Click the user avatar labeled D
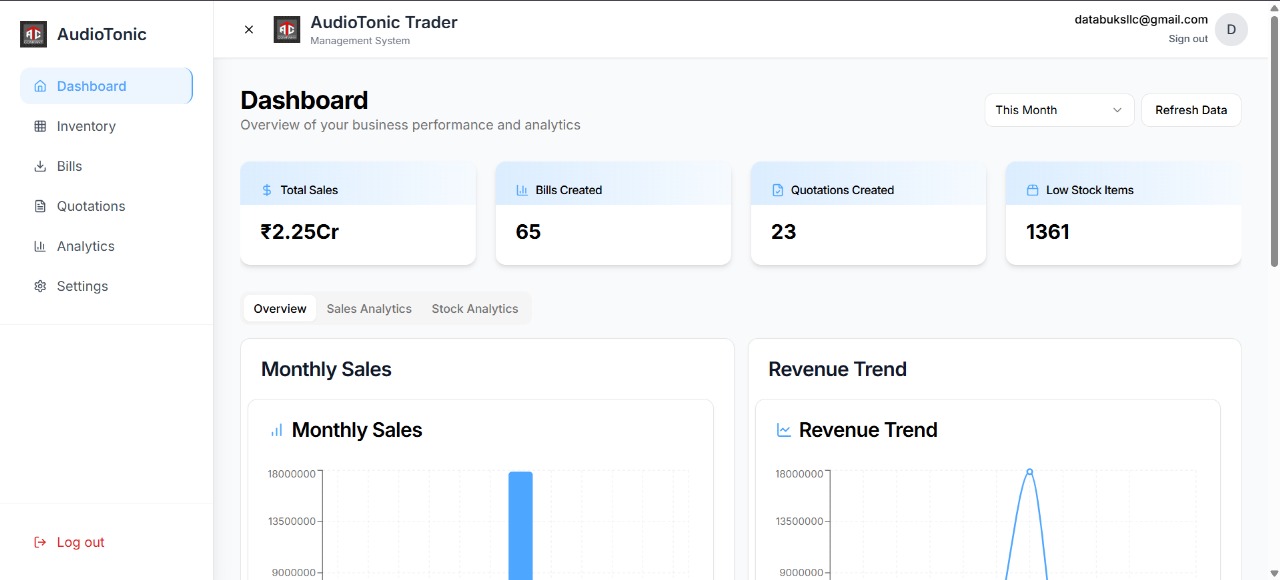 coord(1231,30)
